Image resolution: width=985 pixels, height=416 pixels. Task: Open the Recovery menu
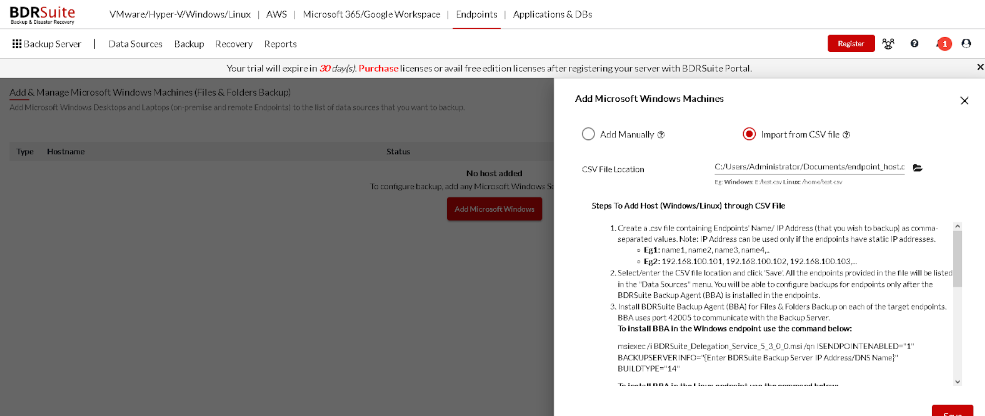234,44
